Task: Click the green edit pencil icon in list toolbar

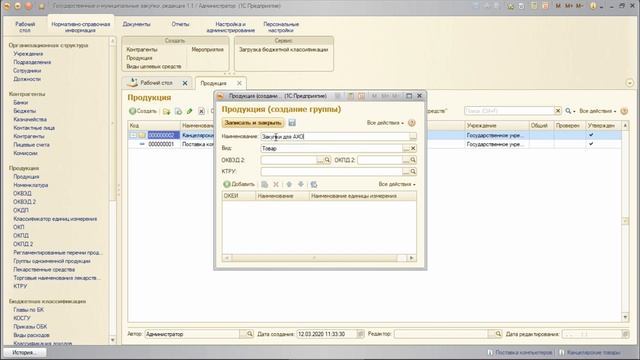Action: (x=189, y=111)
